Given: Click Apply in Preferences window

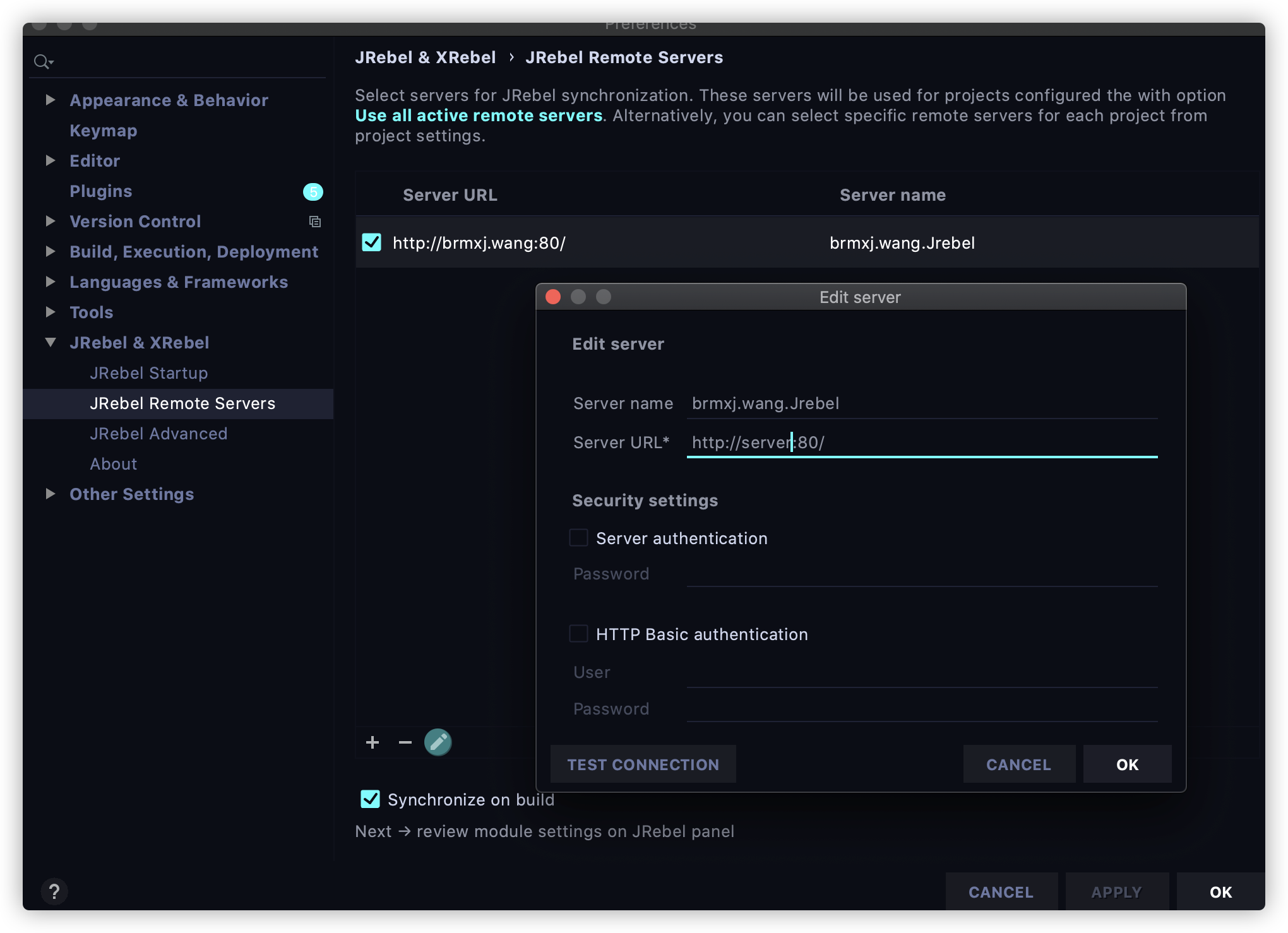Looking at the screenshot, I should tap(1117, 892).
